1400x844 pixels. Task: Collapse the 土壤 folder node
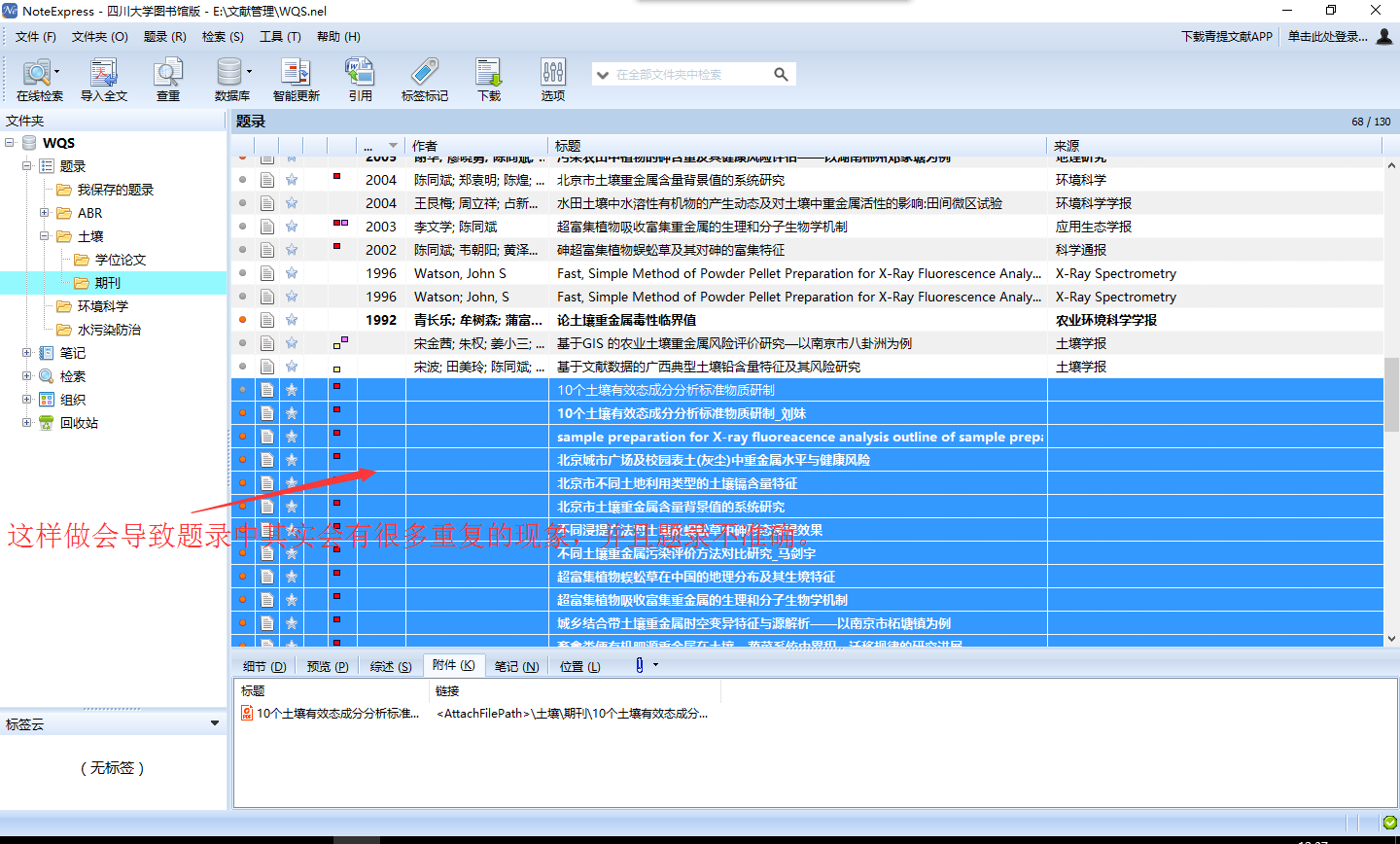45,236
